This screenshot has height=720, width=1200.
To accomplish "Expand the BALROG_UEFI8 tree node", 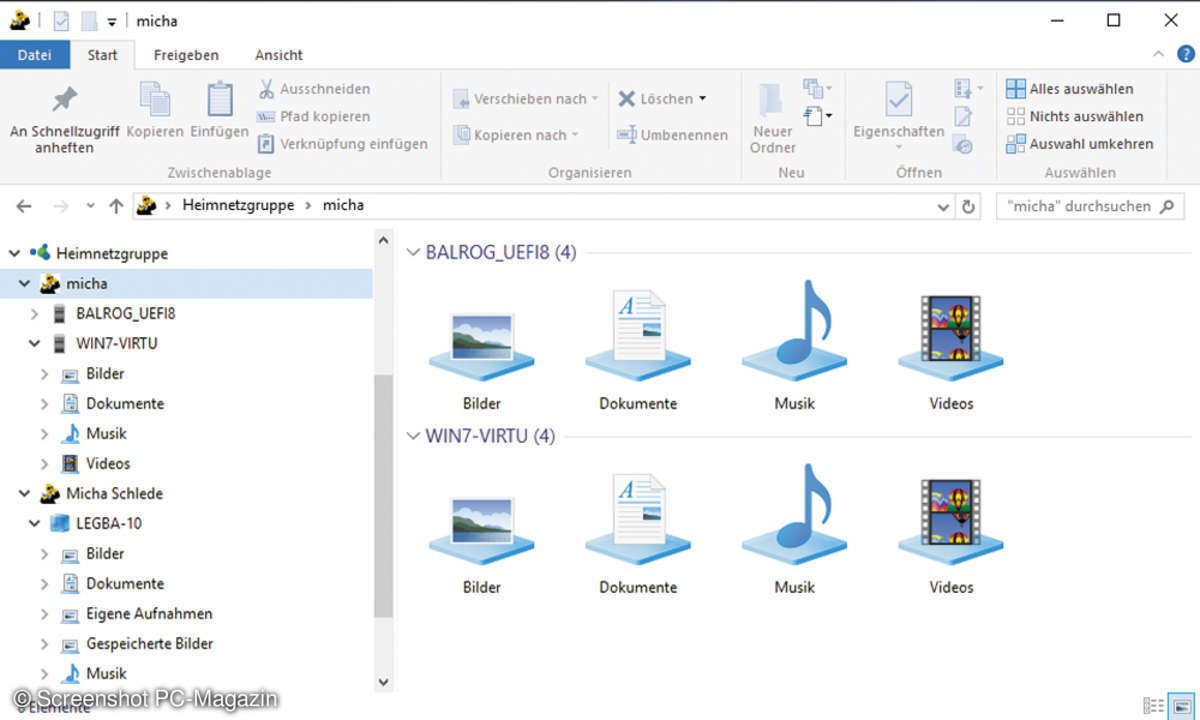I will click(x=34, y=314).
